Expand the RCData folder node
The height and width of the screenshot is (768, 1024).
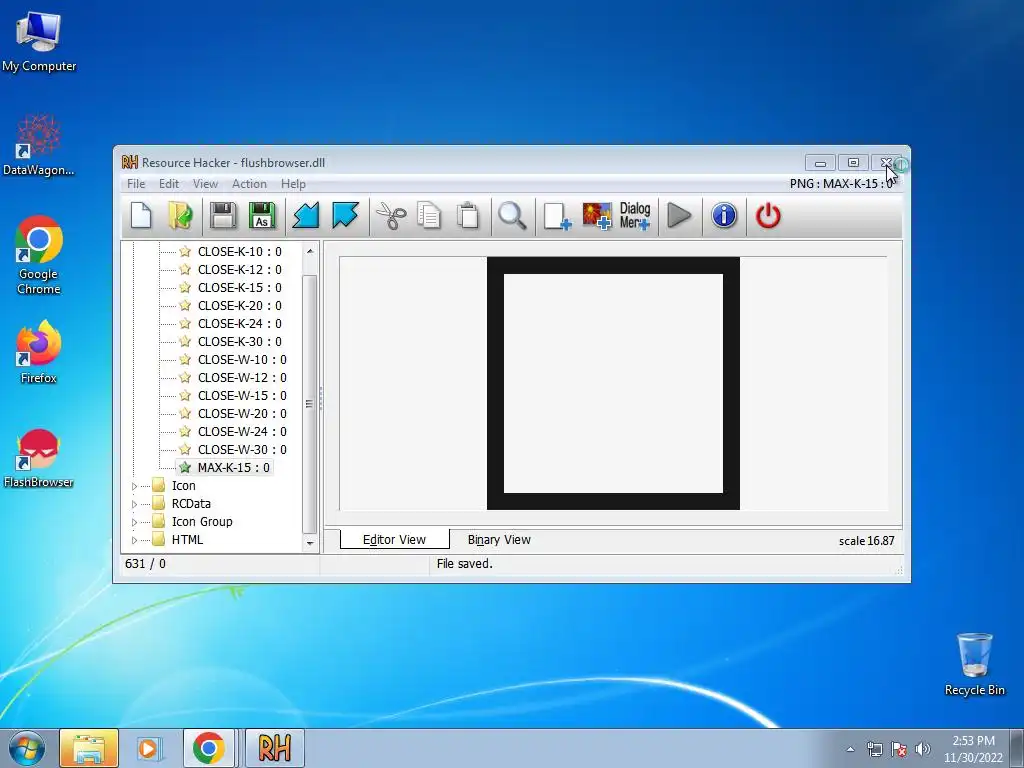click(135, 504)
